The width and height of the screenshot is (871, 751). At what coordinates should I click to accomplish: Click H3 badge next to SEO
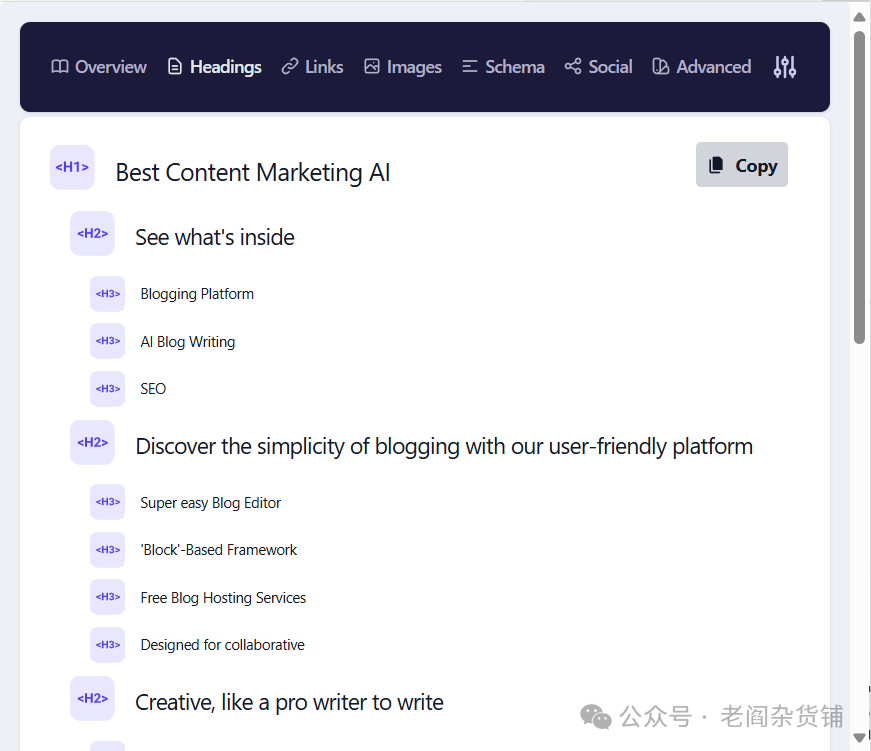pos(107,389)
